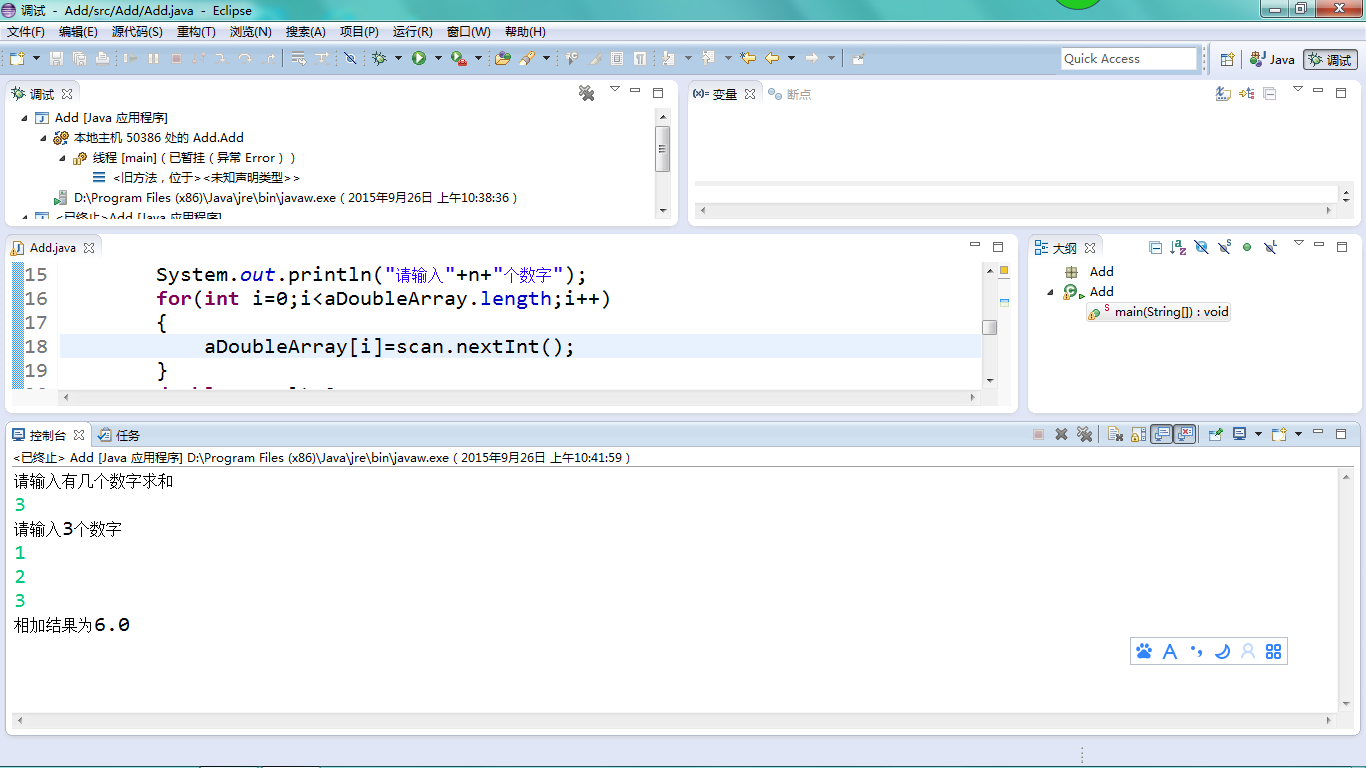Click the yellow Back navigation arrow

772,59
